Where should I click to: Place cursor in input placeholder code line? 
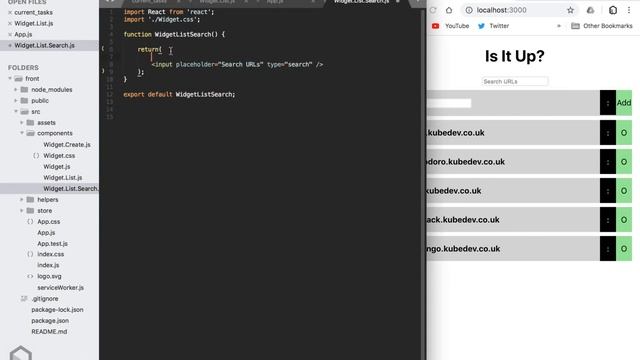coord(237,64)
